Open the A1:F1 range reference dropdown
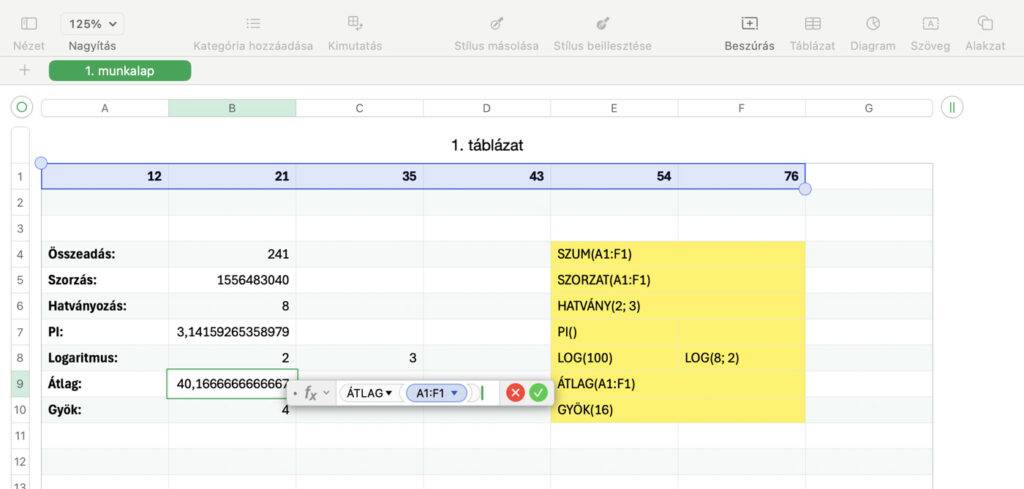Screen dimensions: 1024x489 (x=455, y=393)
